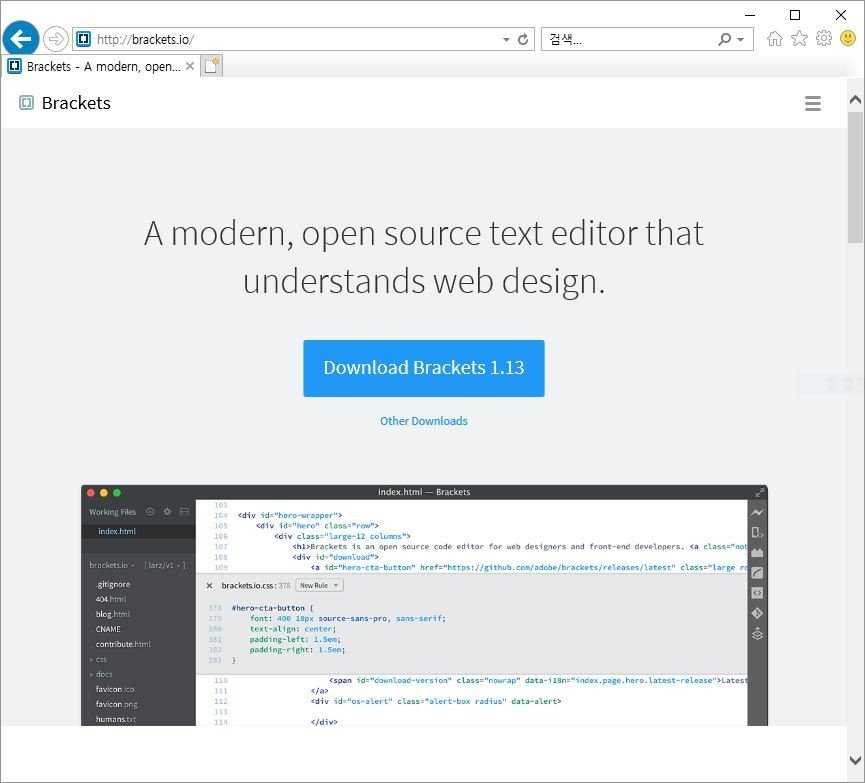
Task: Open the Other Downloads link
Action: click(424, 421)
